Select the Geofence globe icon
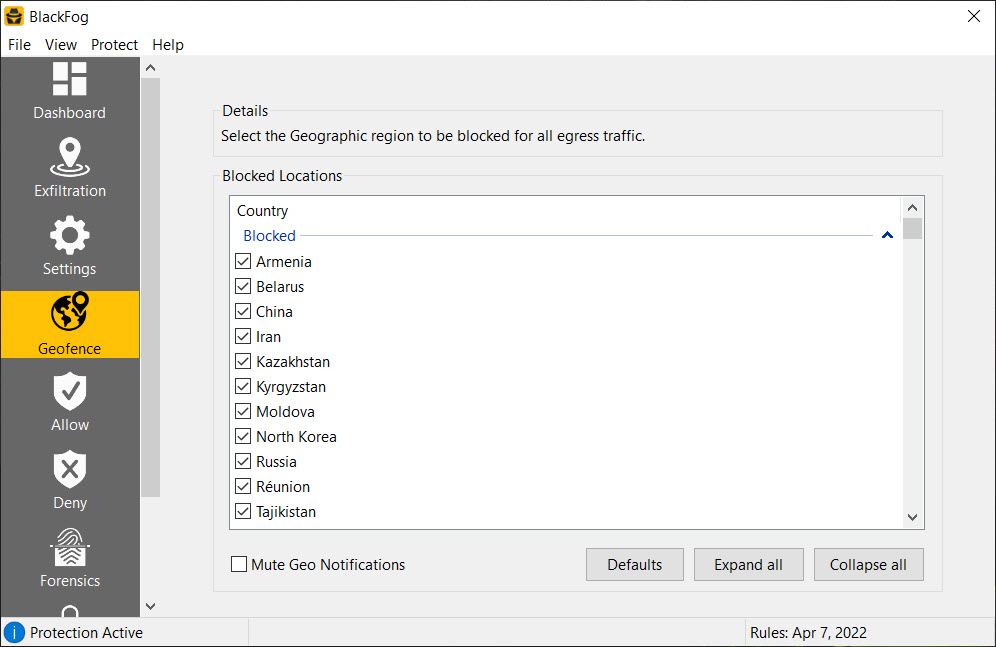The width and height of the screenshot is (996, 647). point(70,311)
